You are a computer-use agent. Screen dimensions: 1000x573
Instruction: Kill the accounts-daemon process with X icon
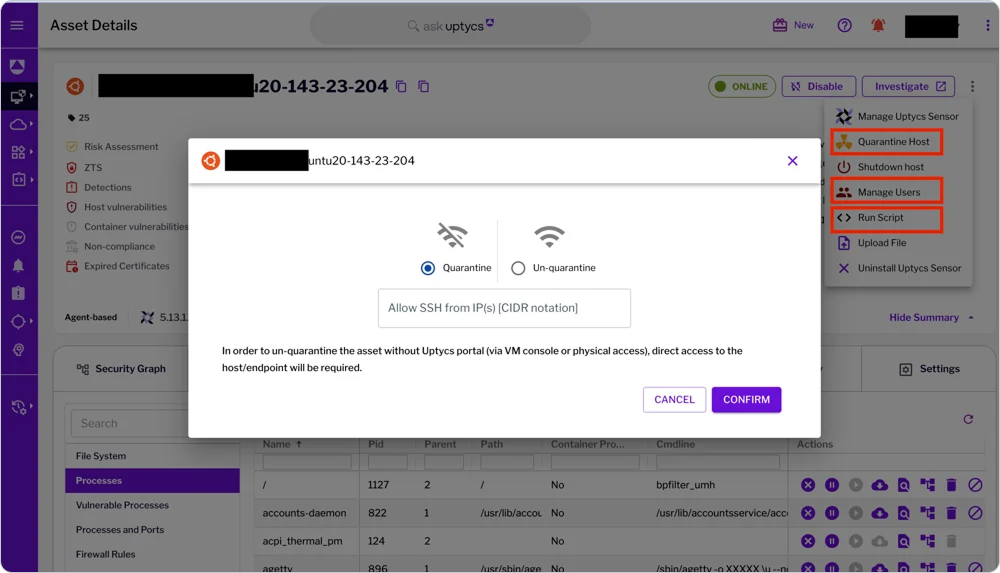click(x=808, y=513)
